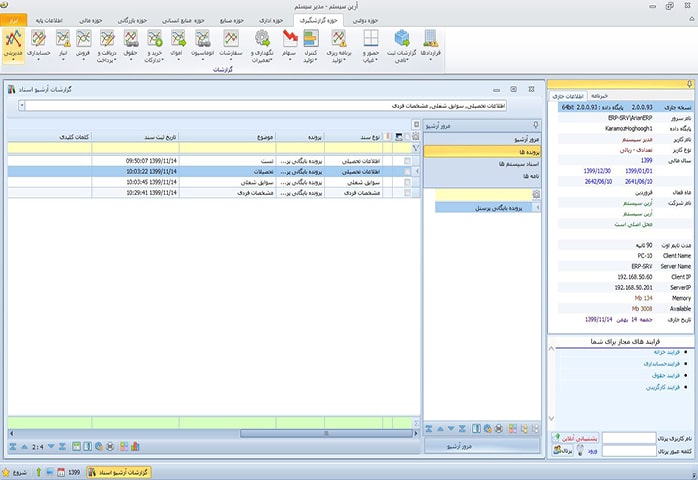The image size is (698, 480).
Task: Tick the checkbox of the سوابق شغلی row
Action: coord(407,183)
